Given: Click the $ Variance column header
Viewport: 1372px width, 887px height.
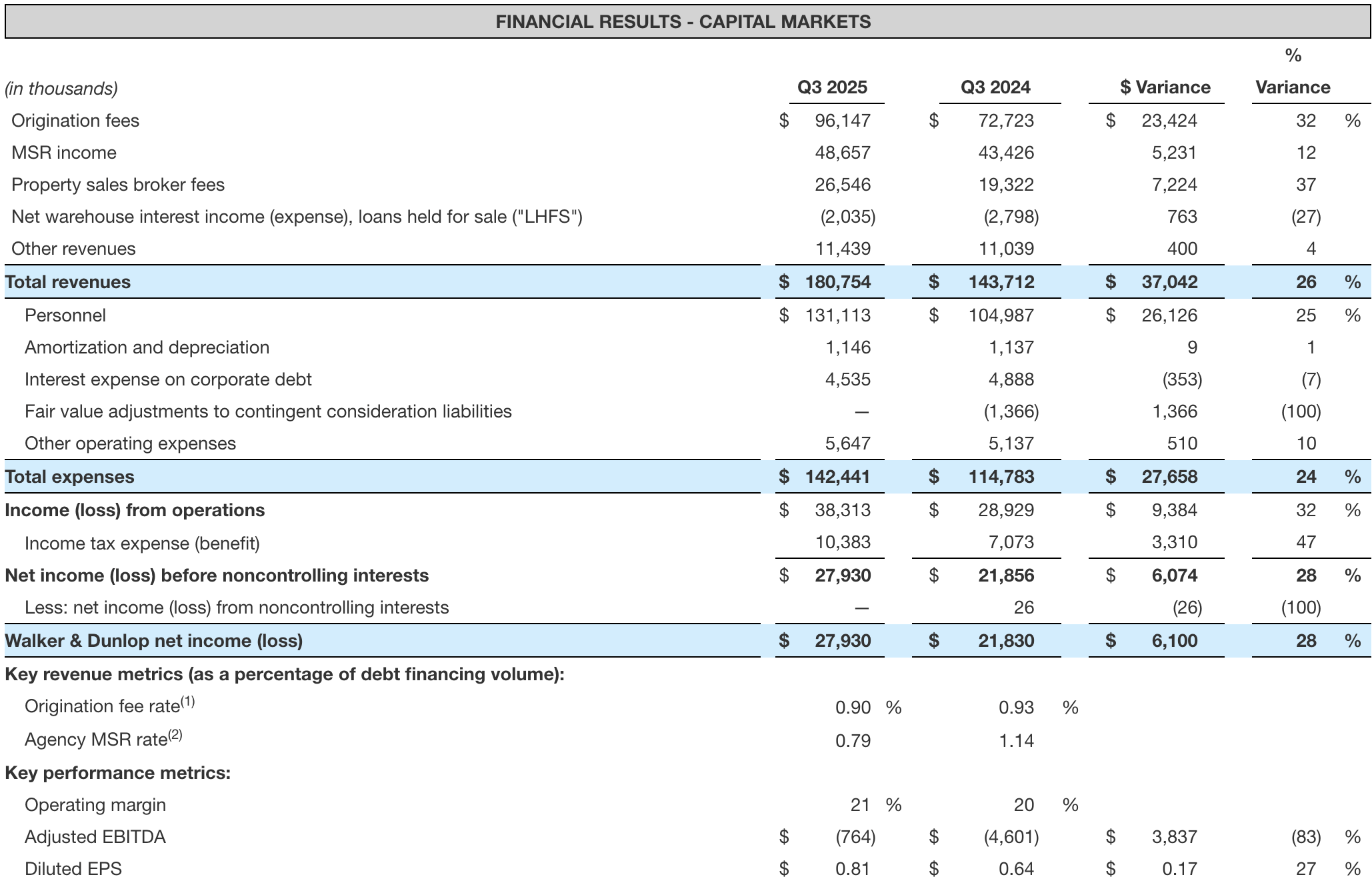Looking at the screenshot, I should click(x=1165, y=87).
